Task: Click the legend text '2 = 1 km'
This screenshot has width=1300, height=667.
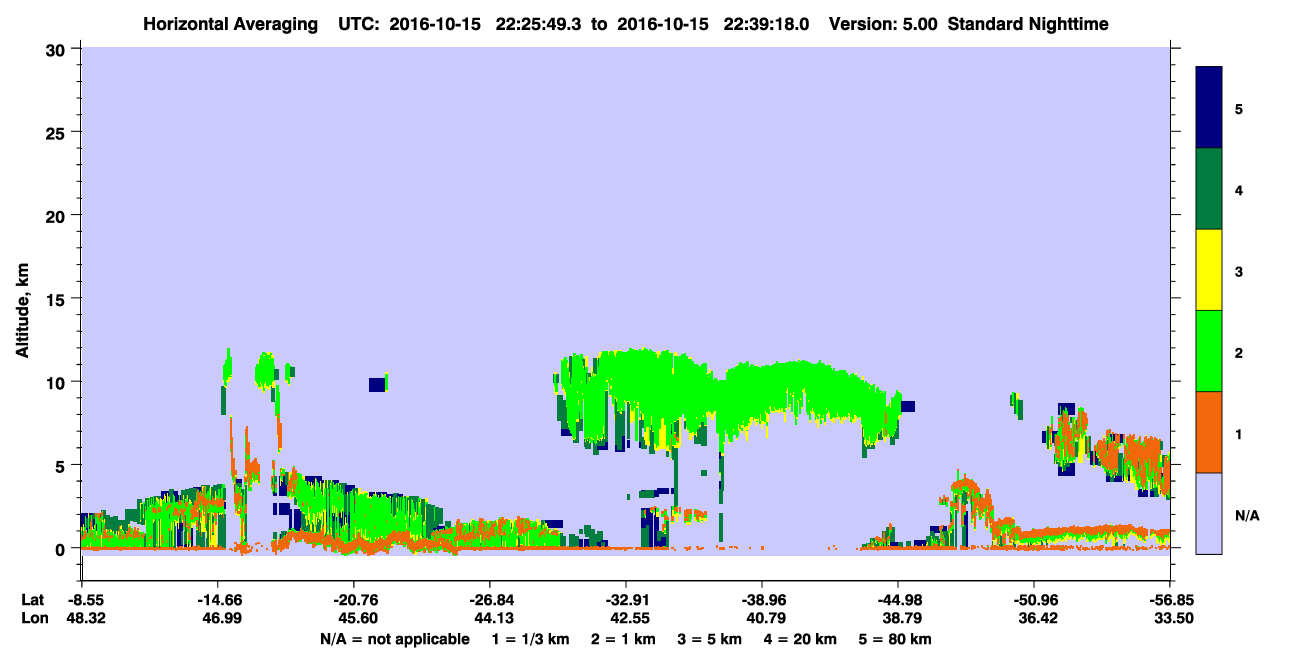Action: (x=621, y=639)
